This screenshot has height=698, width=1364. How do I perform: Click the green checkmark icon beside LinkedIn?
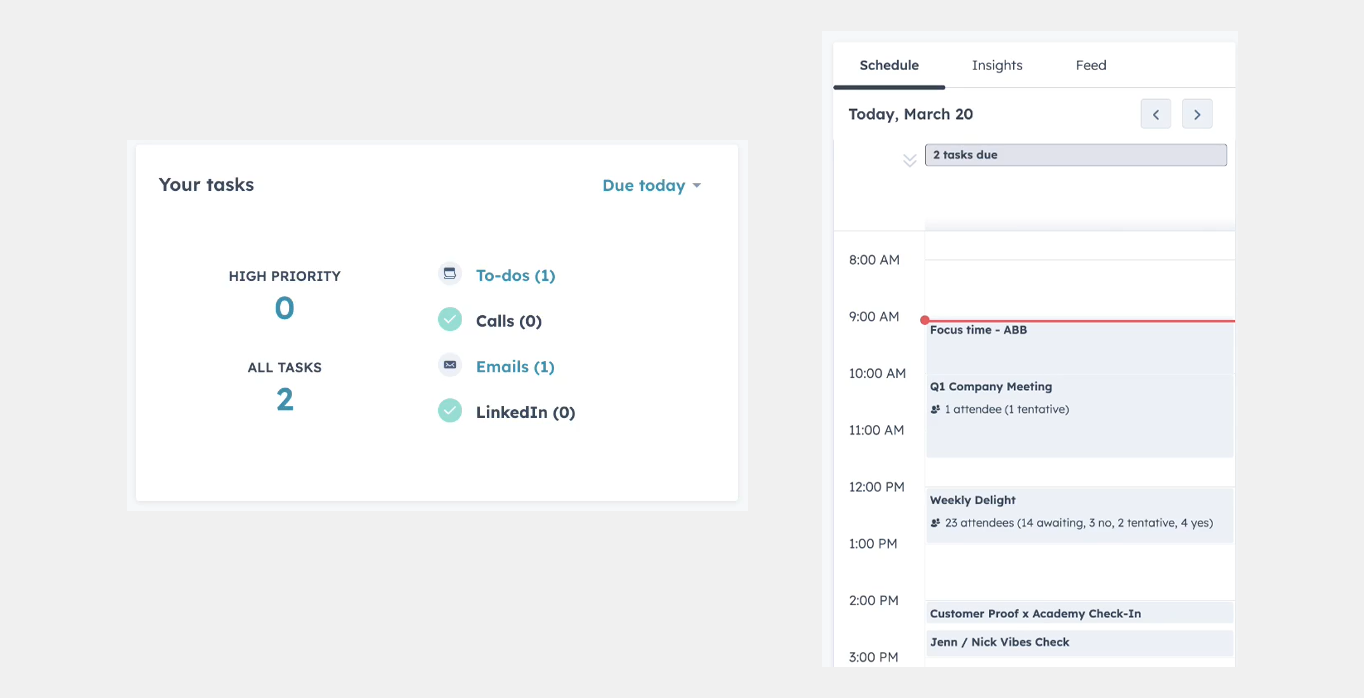tap(449, 410)
